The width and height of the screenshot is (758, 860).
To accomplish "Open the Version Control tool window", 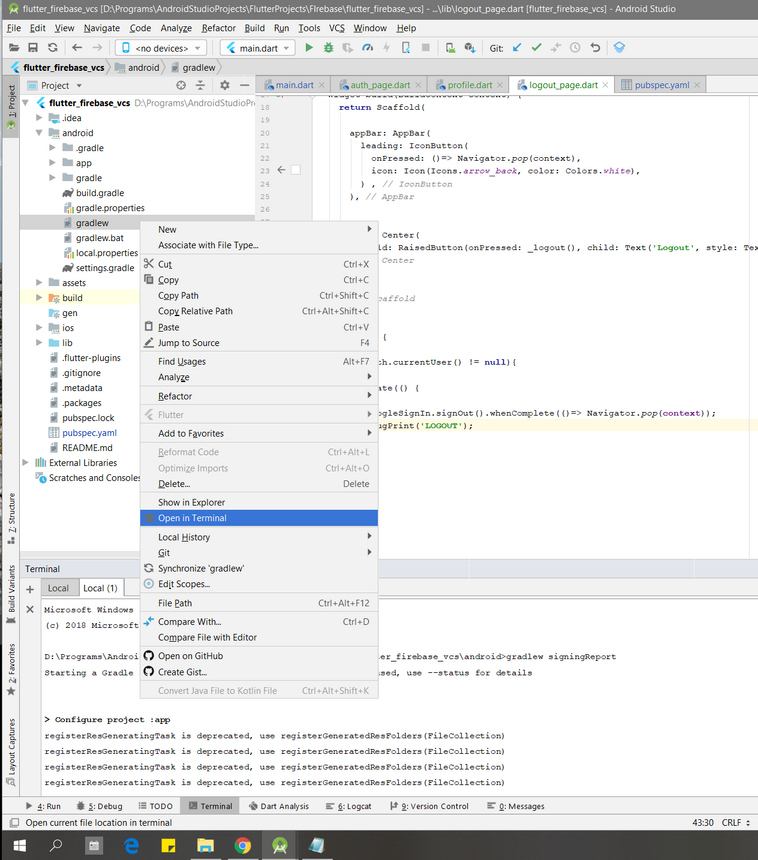I will tap(432, 806).
